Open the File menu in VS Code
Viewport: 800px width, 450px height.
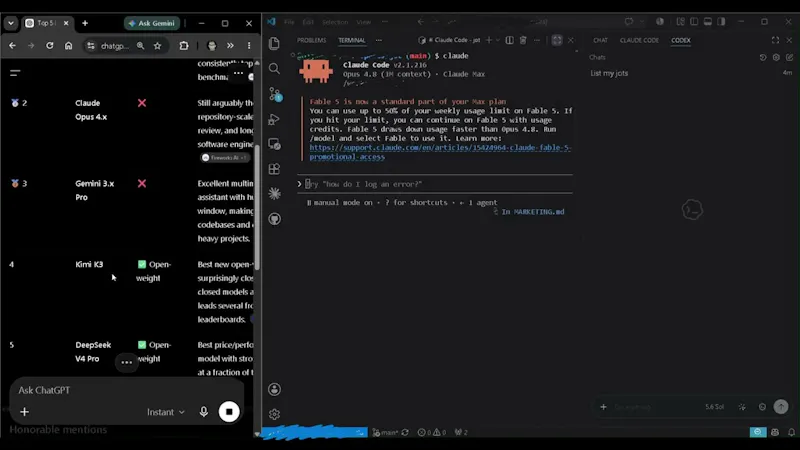click(289, 22)
